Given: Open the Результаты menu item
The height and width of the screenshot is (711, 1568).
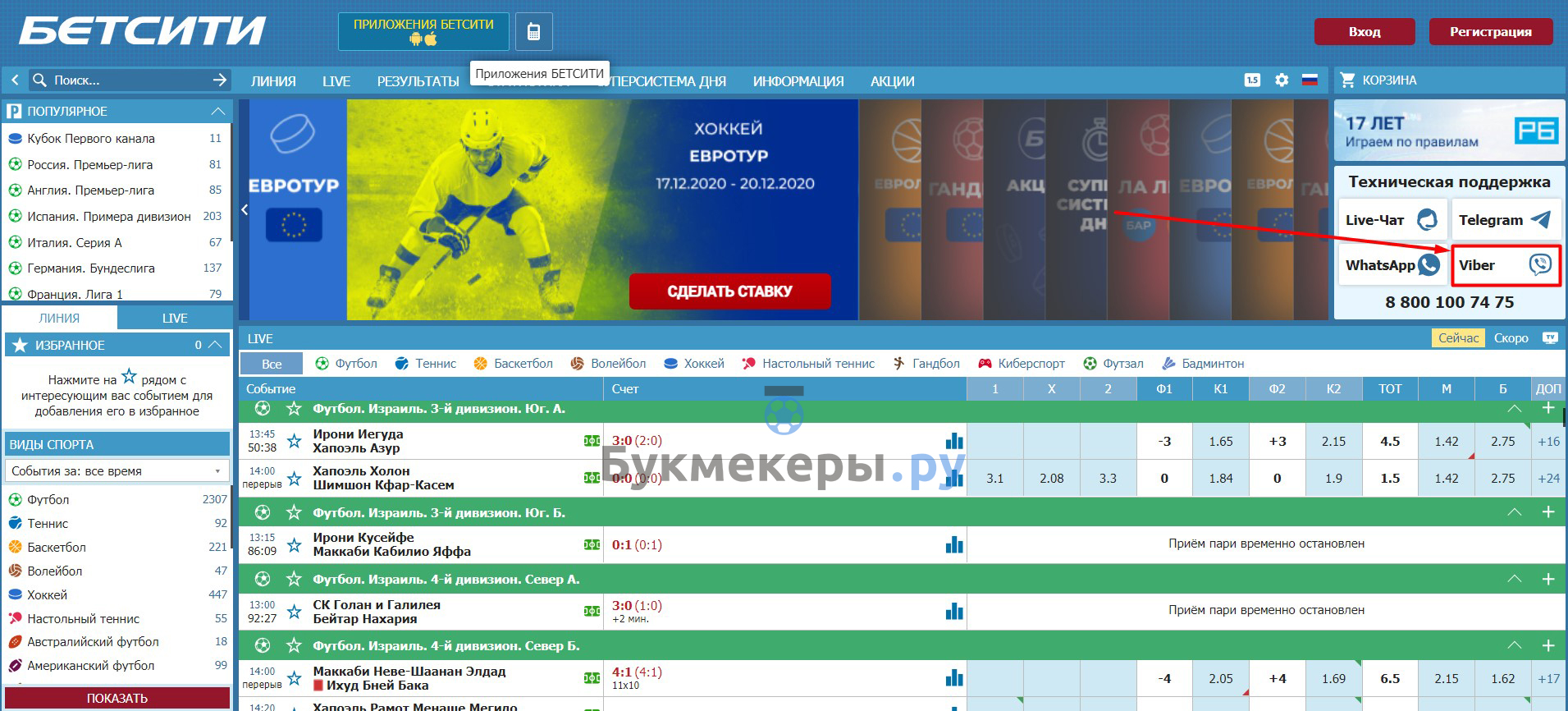Looking at the screenshot, I should tap(418, 81).
